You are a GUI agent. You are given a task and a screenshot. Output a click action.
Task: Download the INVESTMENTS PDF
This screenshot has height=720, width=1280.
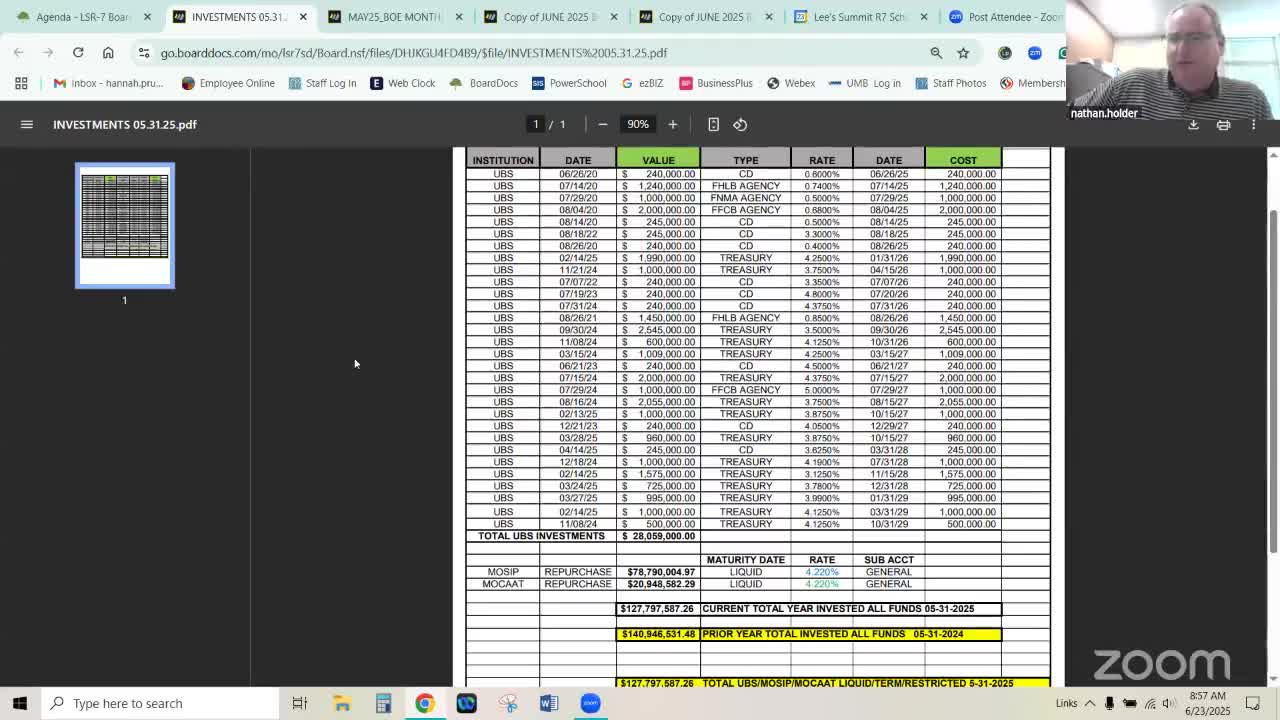pyautogui.click(x=1193, y=125)
